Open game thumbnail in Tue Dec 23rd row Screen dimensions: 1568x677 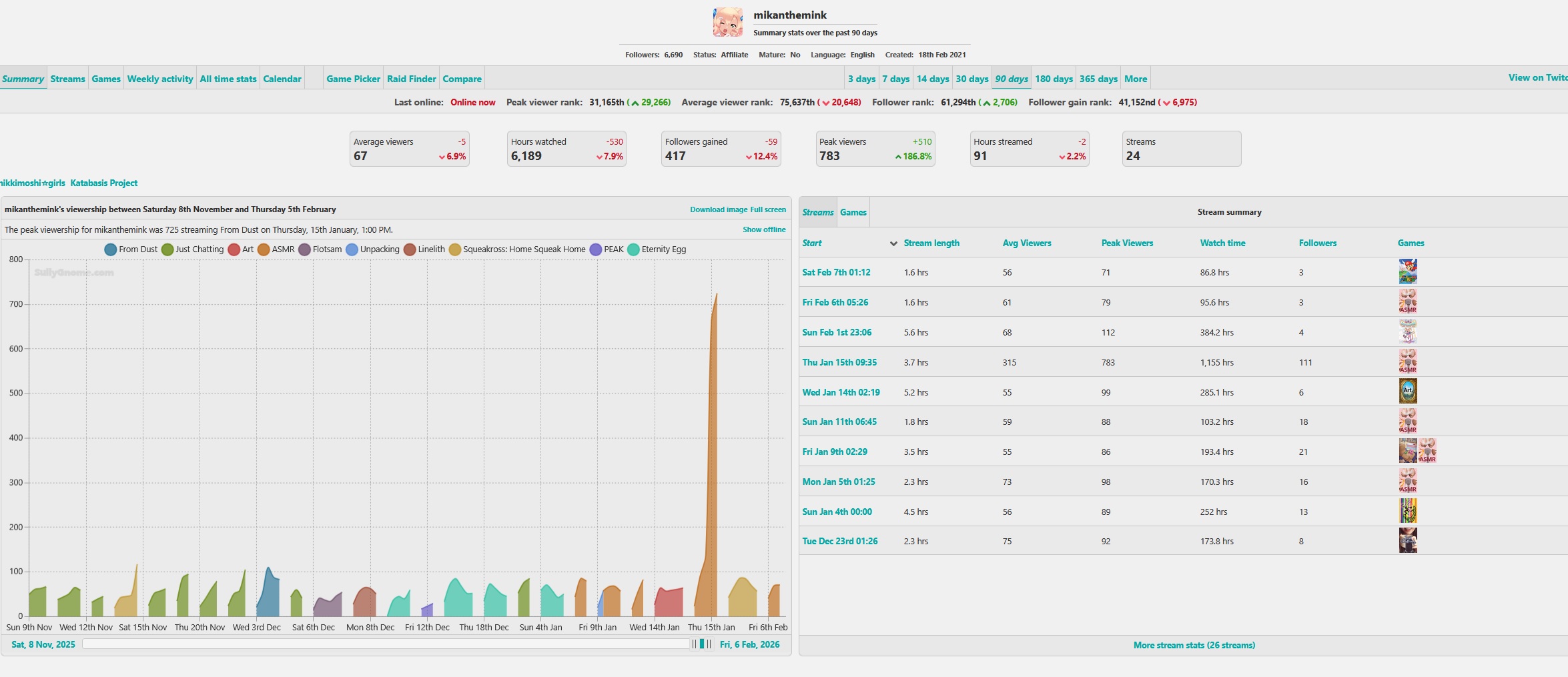[x=1408, y=541]
